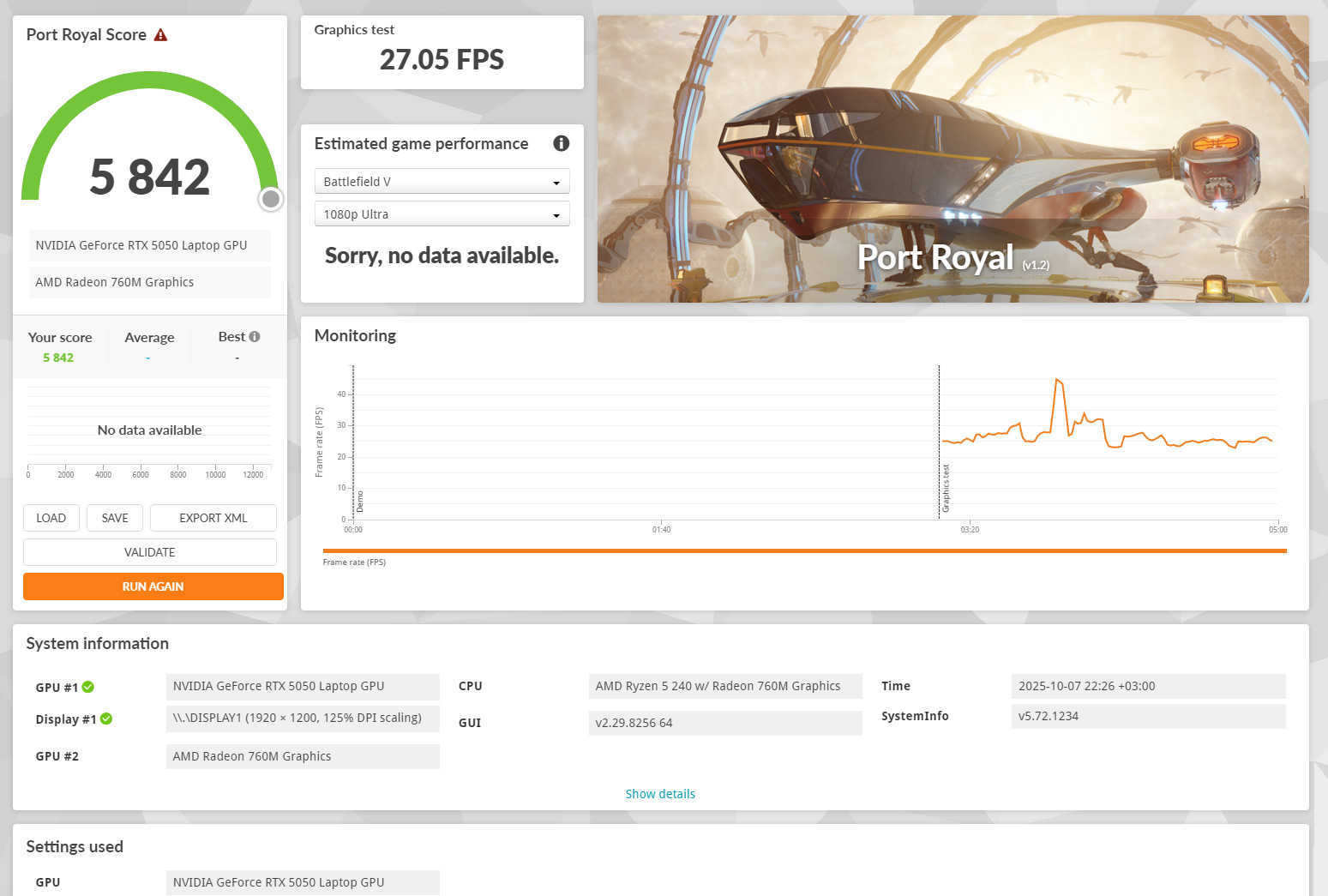Click the info icon for Estimated game performance
The height and width of the screenshot is (896, 1328).
tap(561, 143)
